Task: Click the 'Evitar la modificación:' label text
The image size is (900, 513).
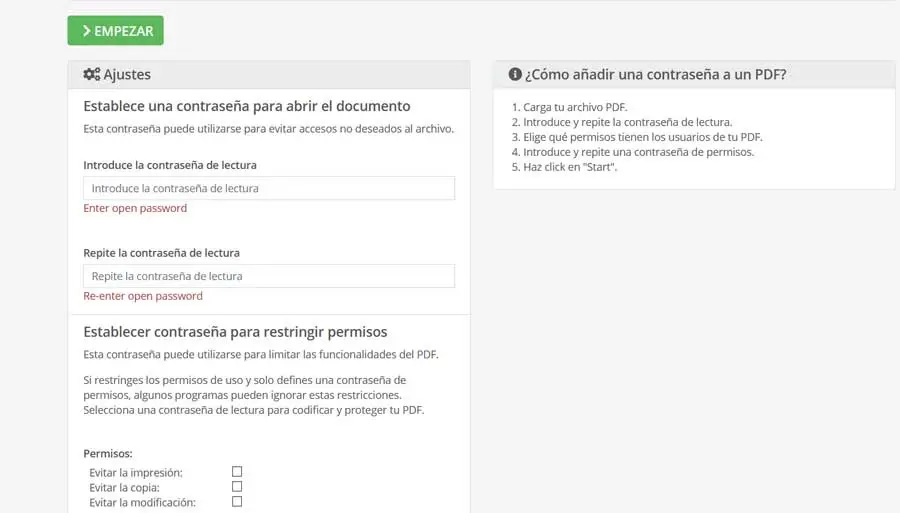Action: (x=142, y=502)
